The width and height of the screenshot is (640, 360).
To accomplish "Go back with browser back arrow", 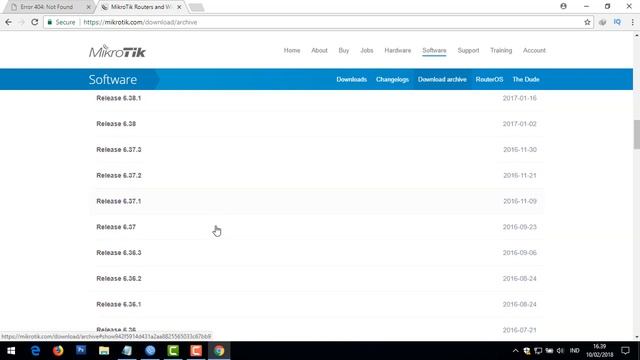I will point(9,22).
